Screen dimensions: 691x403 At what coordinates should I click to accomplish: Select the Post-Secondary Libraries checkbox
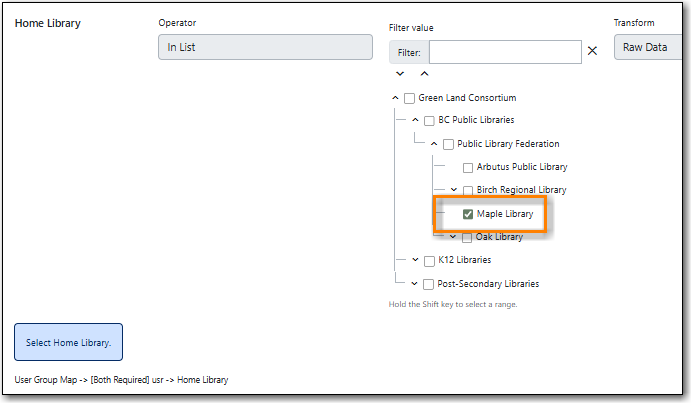click(429, 284)
